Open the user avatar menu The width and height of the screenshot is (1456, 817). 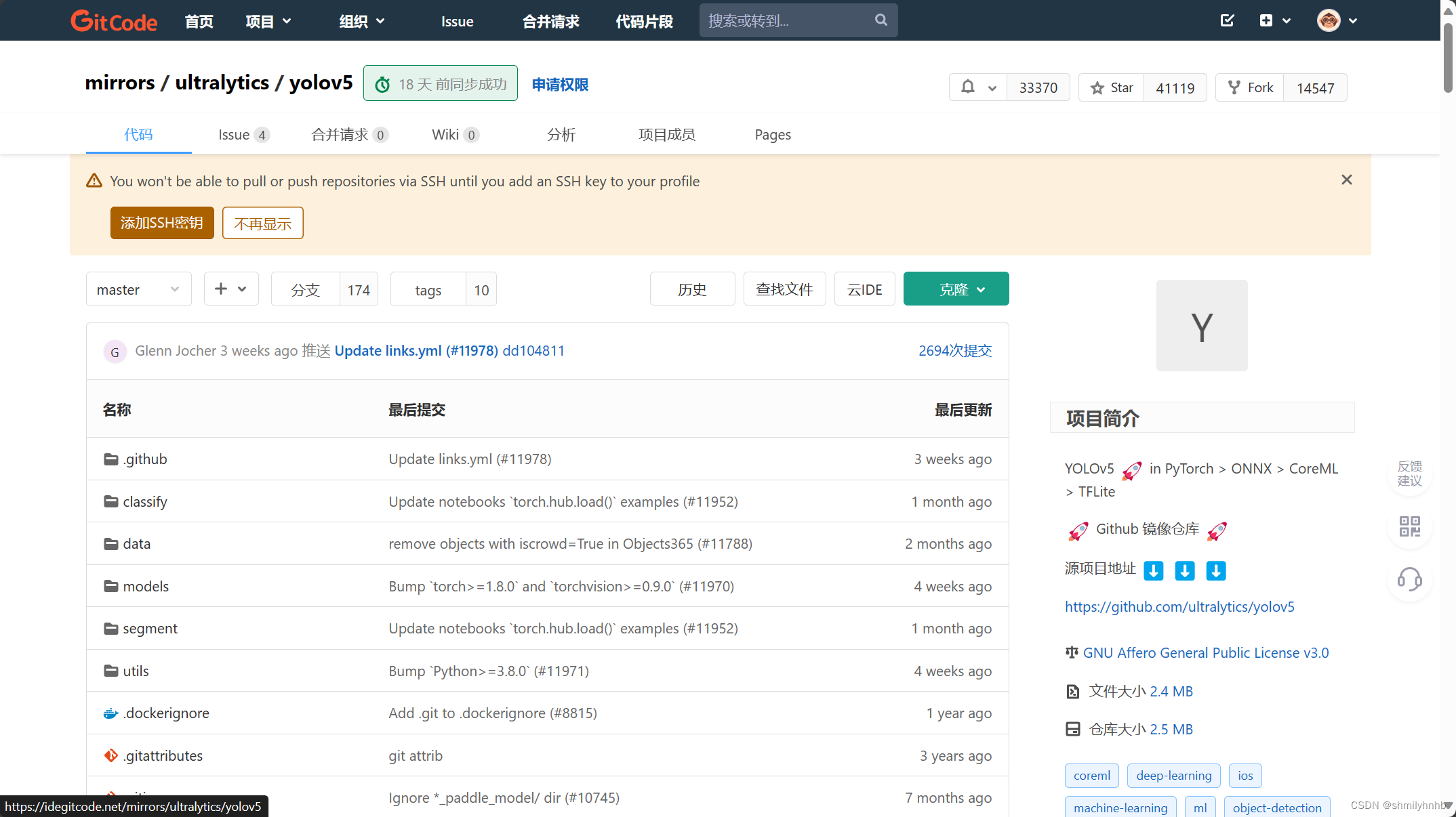(x=1337, y=20)
